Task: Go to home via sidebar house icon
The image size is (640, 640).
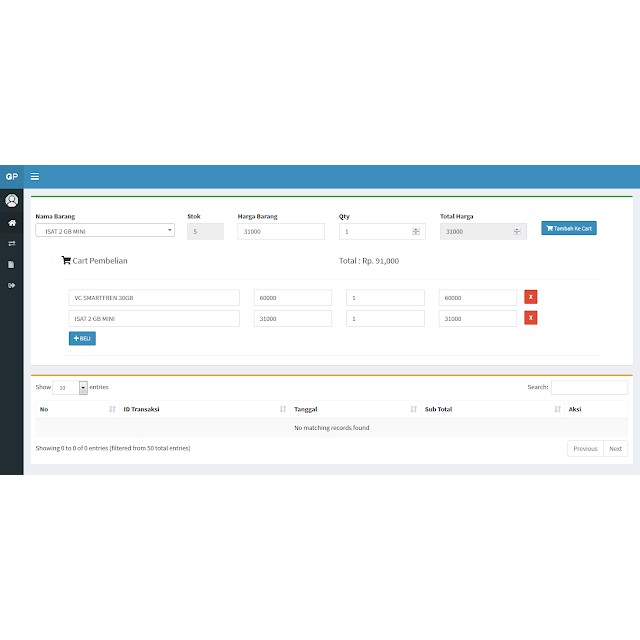Action: pos(12,223)
